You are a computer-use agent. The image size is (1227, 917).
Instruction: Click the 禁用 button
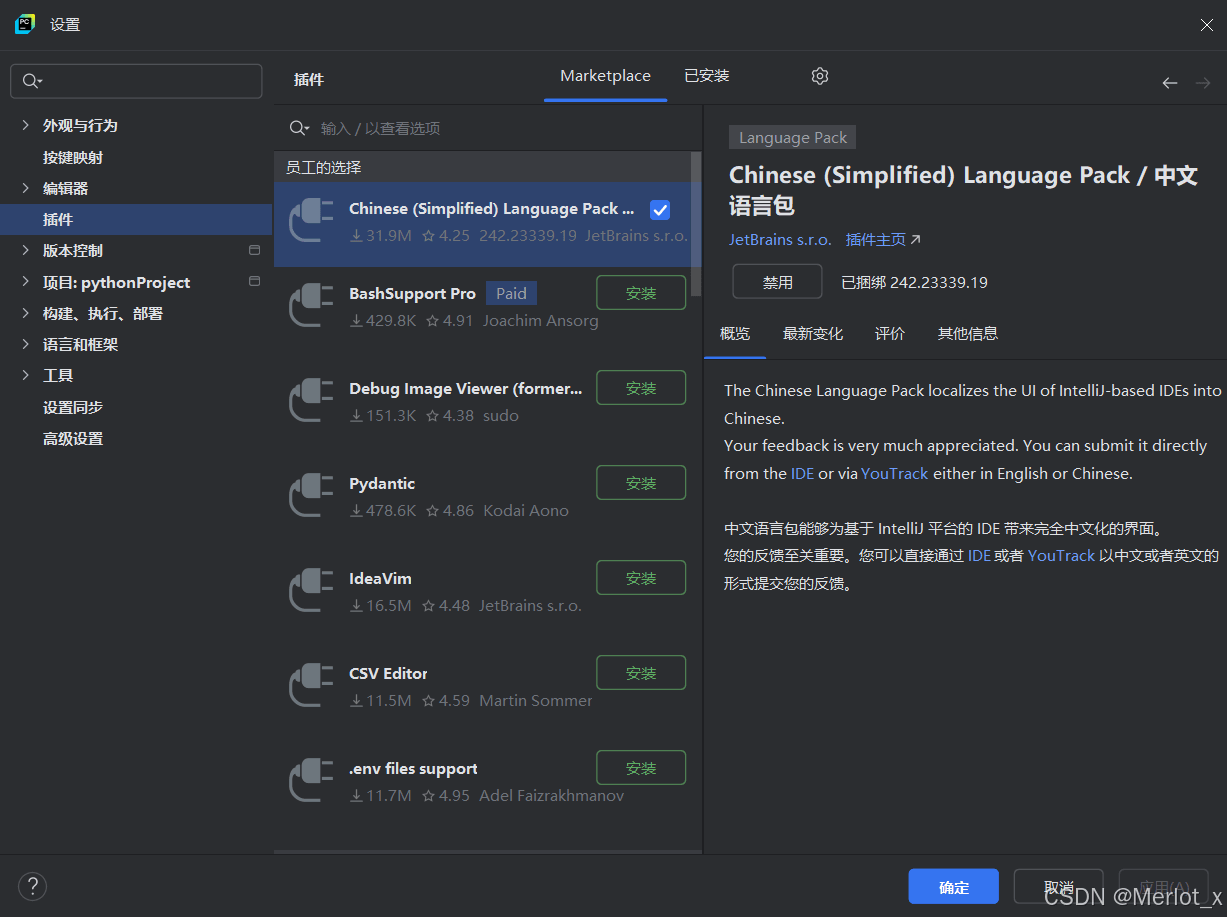click(778, 282)
